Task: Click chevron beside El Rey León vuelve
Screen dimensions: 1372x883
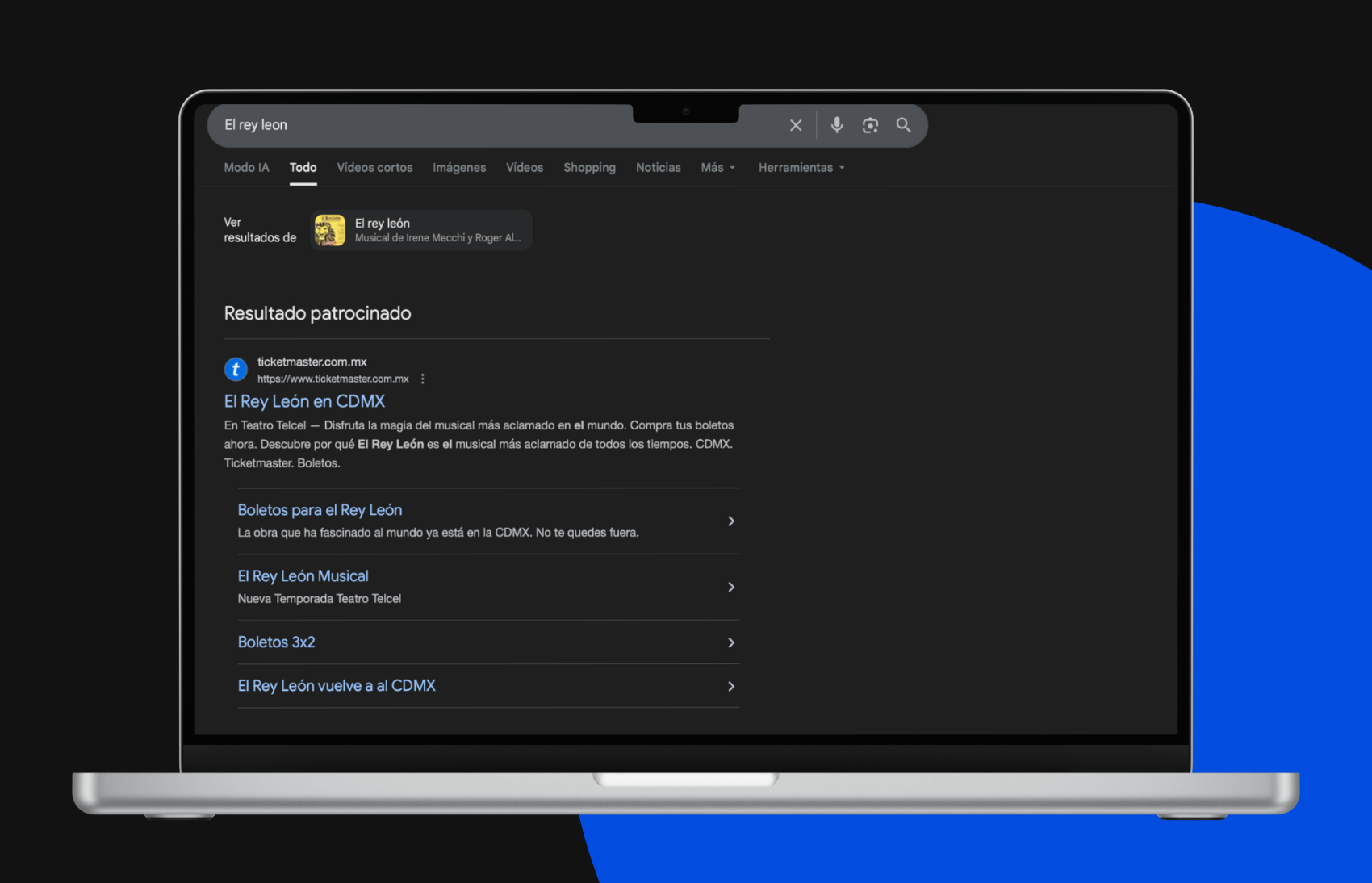Action: pyautogui.click(x=731, y=687)
